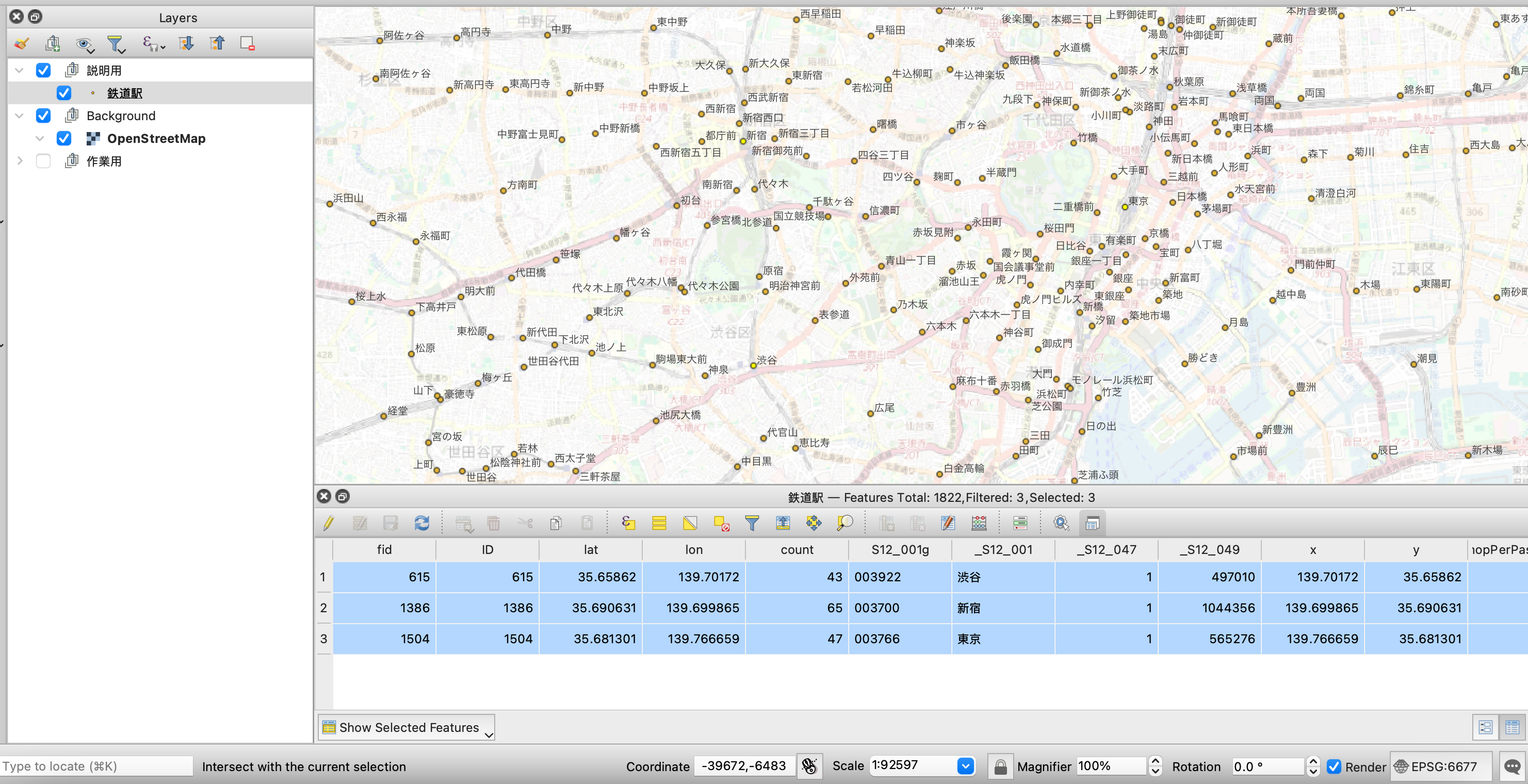This screenshot has height=784, width=1528.
Task: Hide the OpenStreetMap layer
Action: tap(64, 138)
